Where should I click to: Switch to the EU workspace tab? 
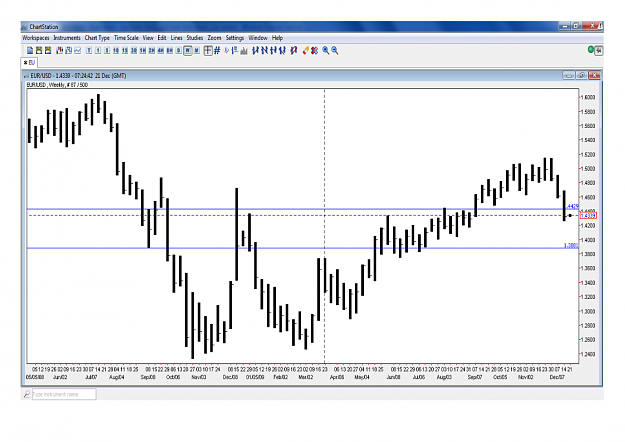(29, 63)
